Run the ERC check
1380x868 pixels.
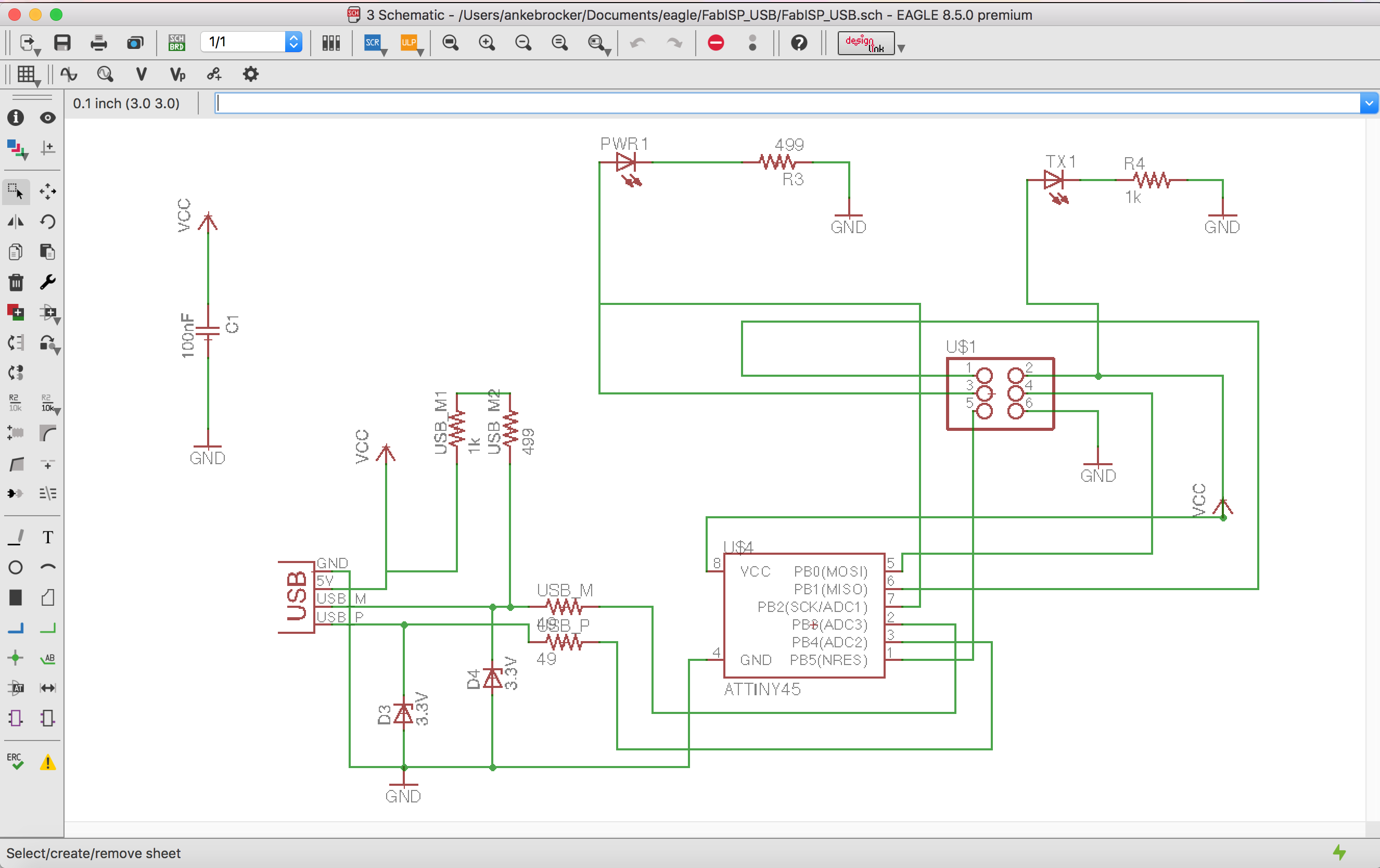coord(16,762)
